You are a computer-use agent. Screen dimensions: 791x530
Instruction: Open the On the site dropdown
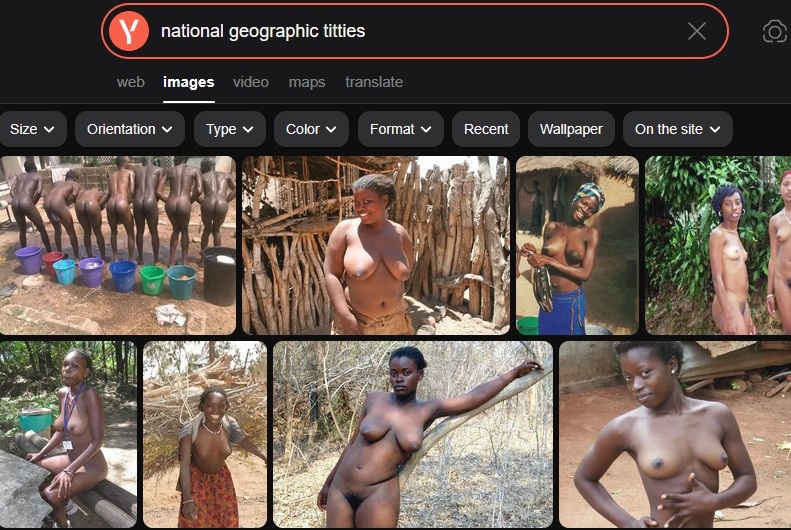[x=677, y=129]
